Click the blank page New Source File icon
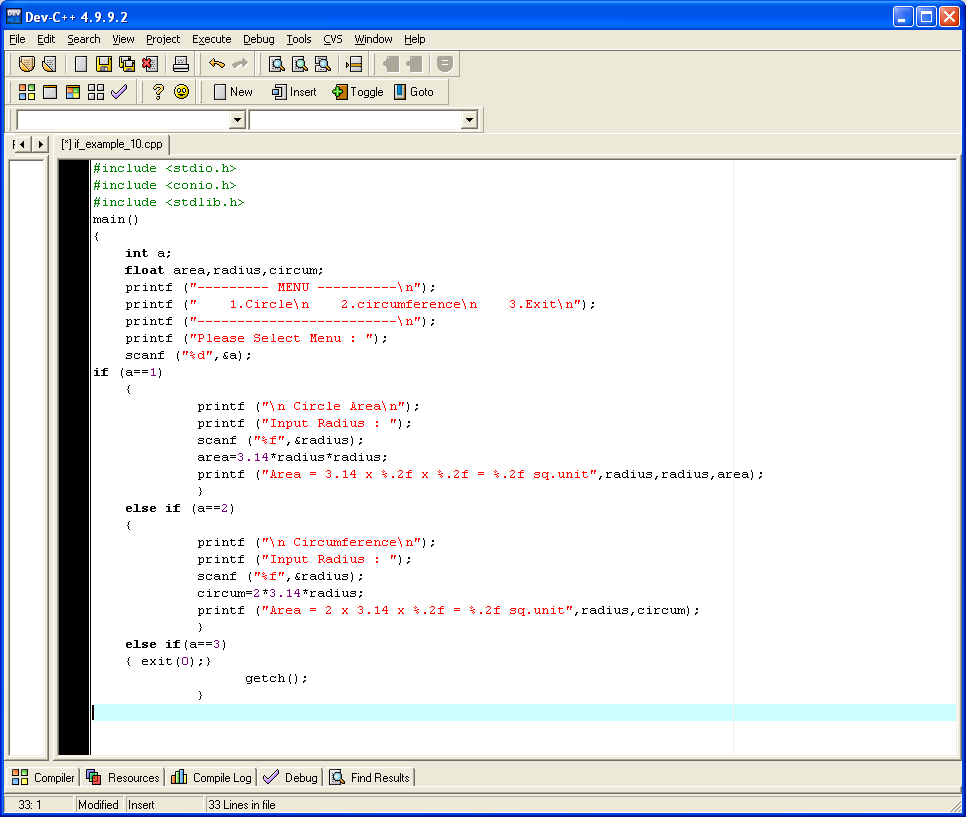Viewport: 966px width, 817px height. click(x=81, y=63)
